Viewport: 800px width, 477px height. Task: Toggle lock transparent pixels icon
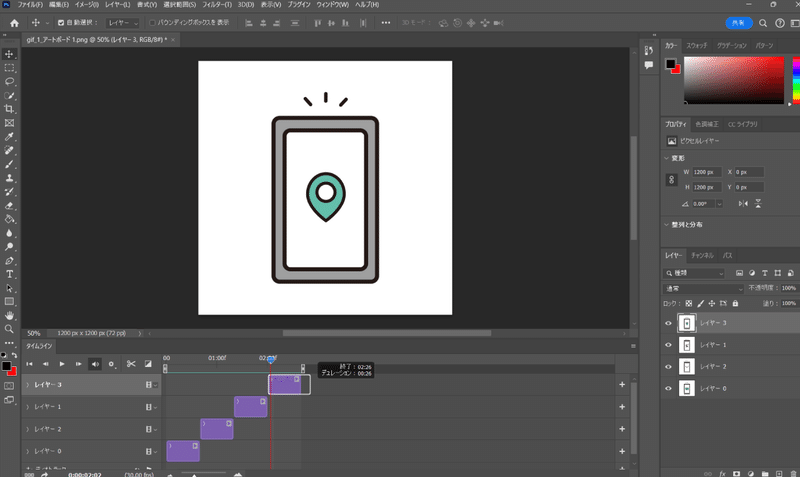pos(689,303)
